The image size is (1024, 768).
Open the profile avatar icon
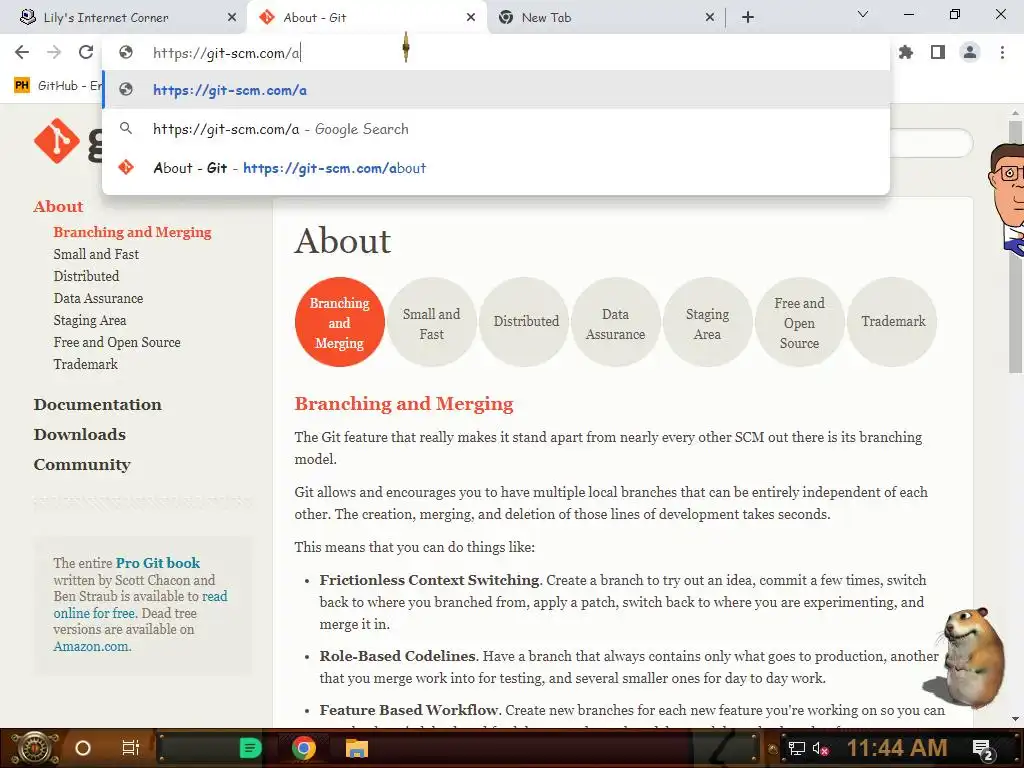pos(970,52)
